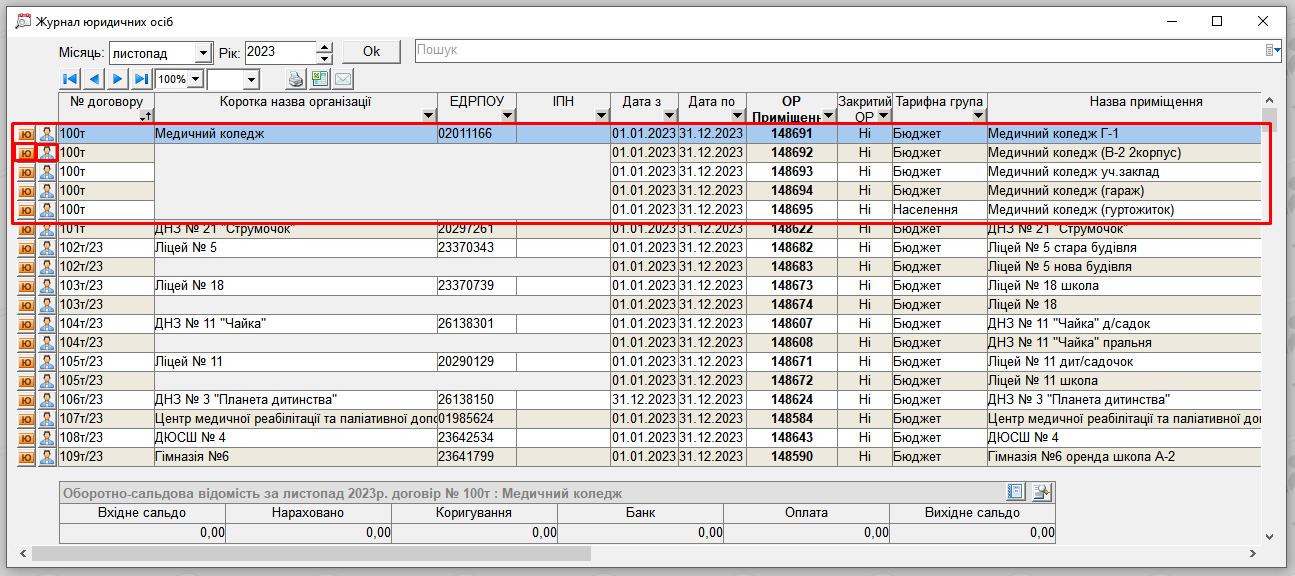This screenshot has width=1295, height=576.
Task: Click the Excel export icon
Action: tap(320, 79)
